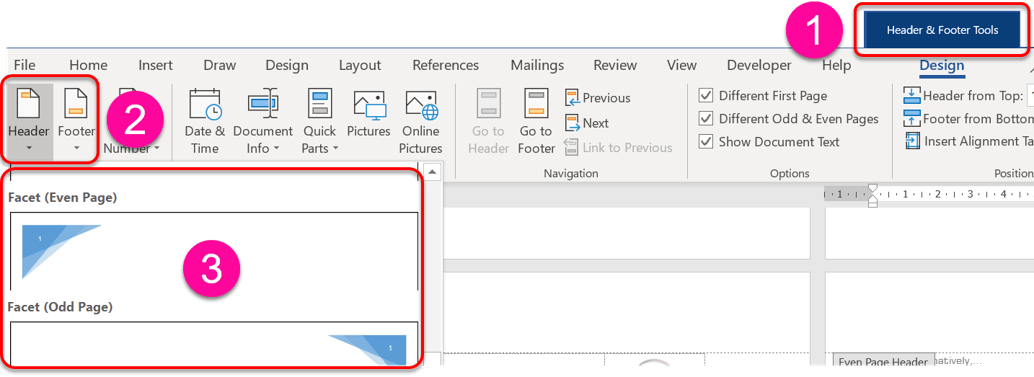This screenshot has width=1034, height=377.
Task: Switch to the Developer tab
Action: (x=759, y=65)
